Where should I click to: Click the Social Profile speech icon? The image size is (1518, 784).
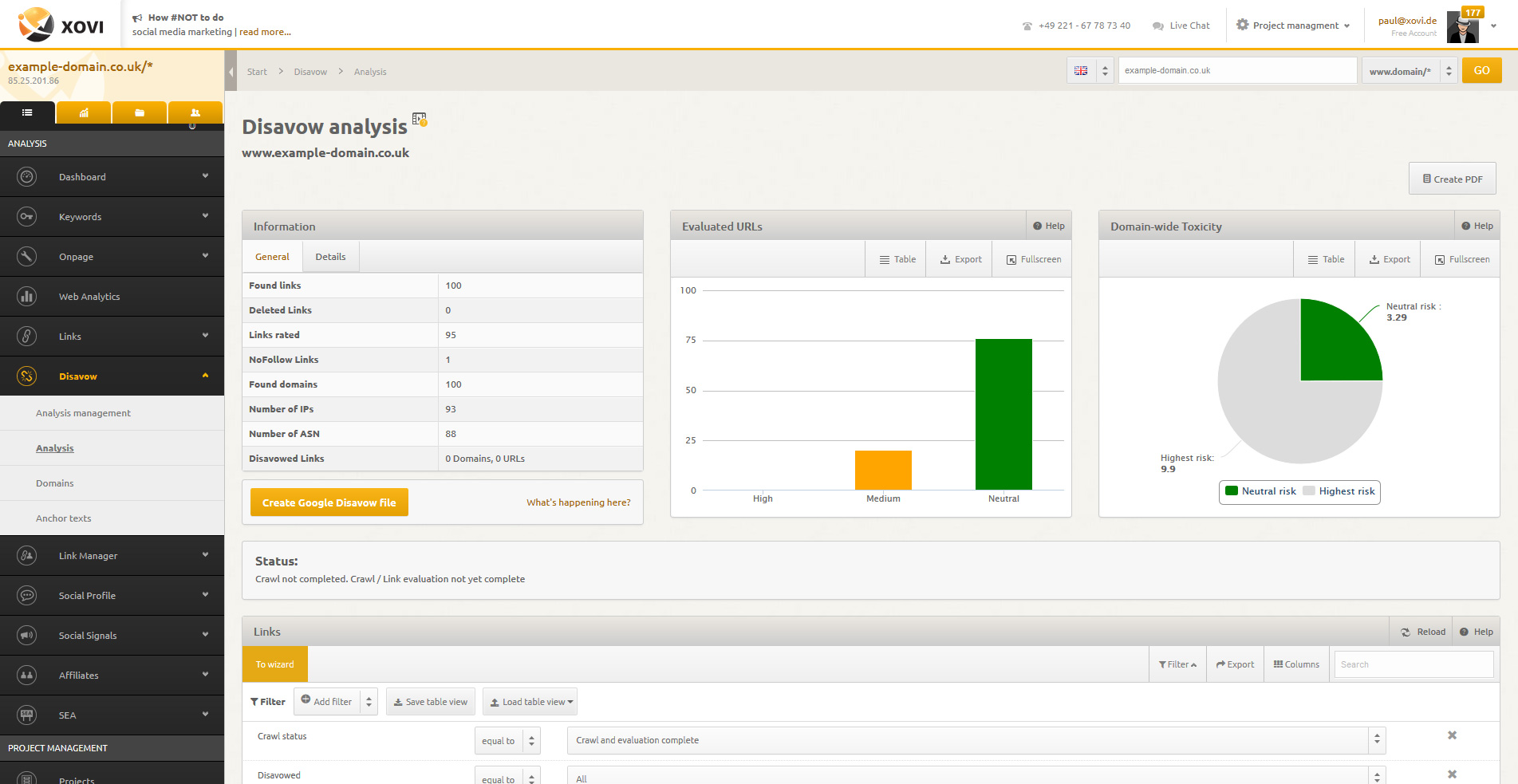(x=27, y=596)
